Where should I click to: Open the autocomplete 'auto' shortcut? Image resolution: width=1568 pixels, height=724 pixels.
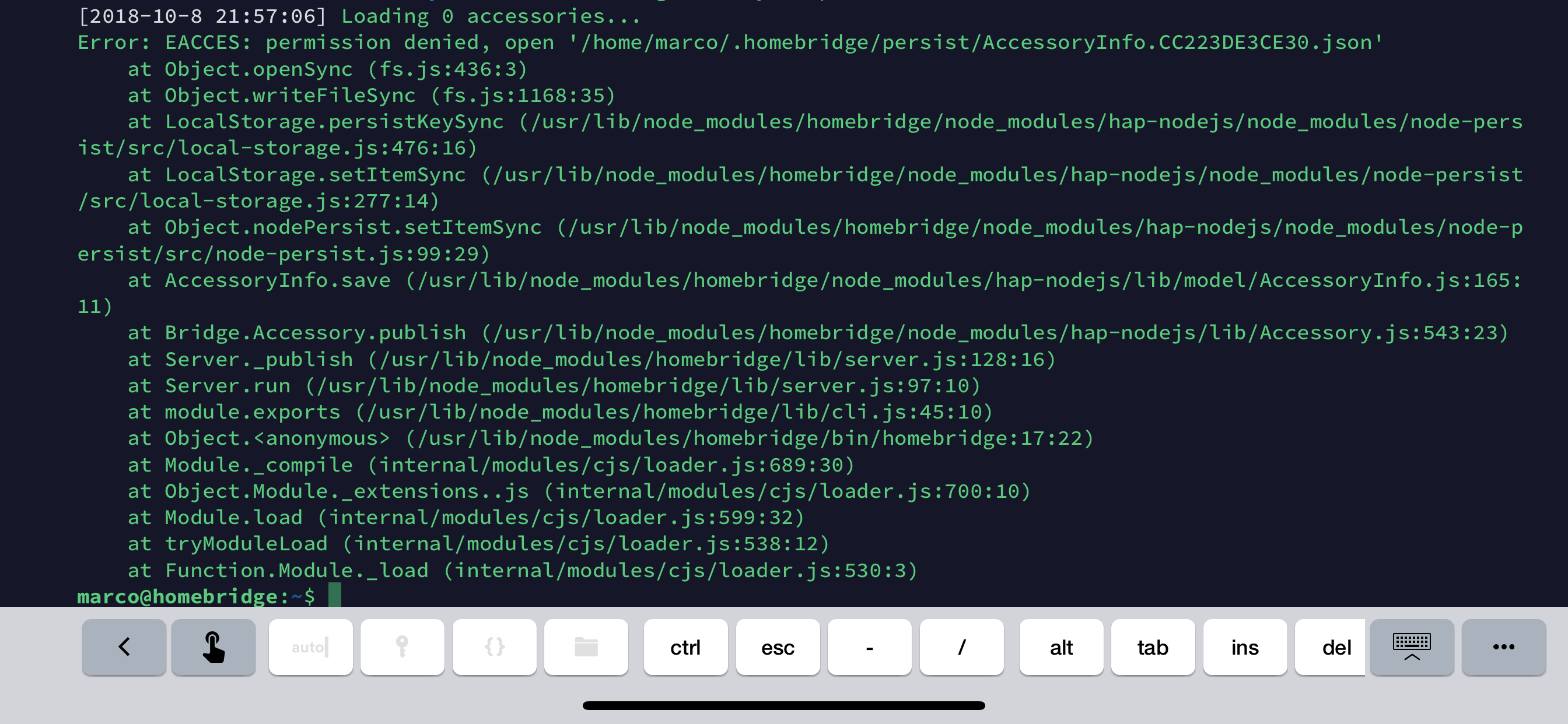[310, 646]
